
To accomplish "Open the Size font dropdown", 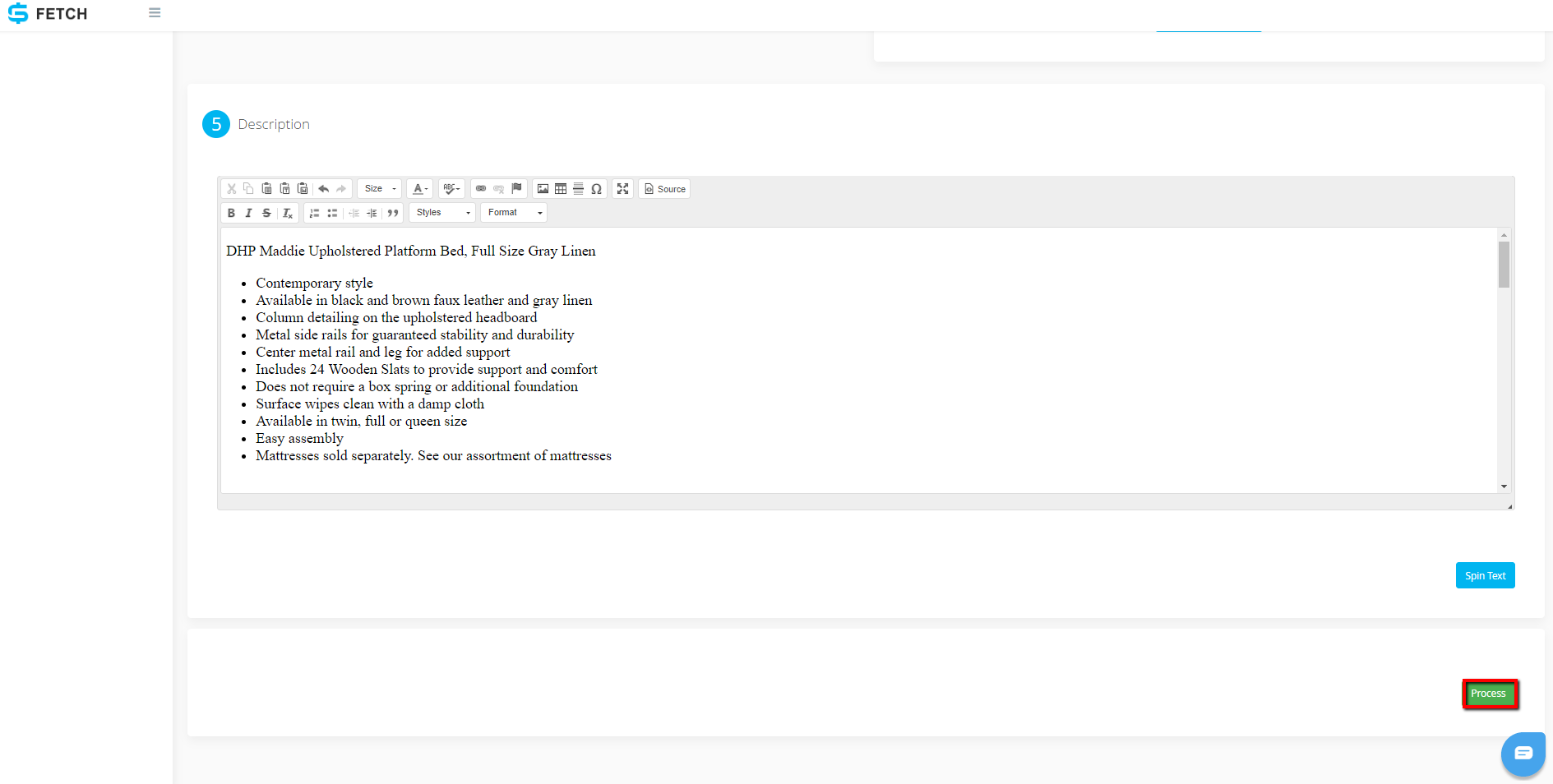I will coord(380,189).
